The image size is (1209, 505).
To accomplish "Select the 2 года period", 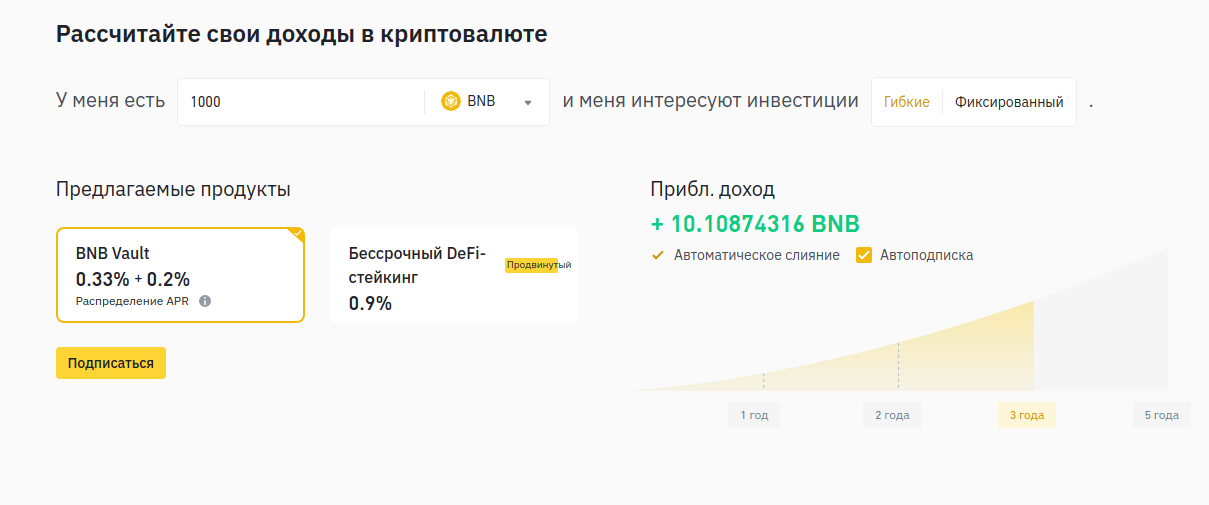I will pos(892,415).
